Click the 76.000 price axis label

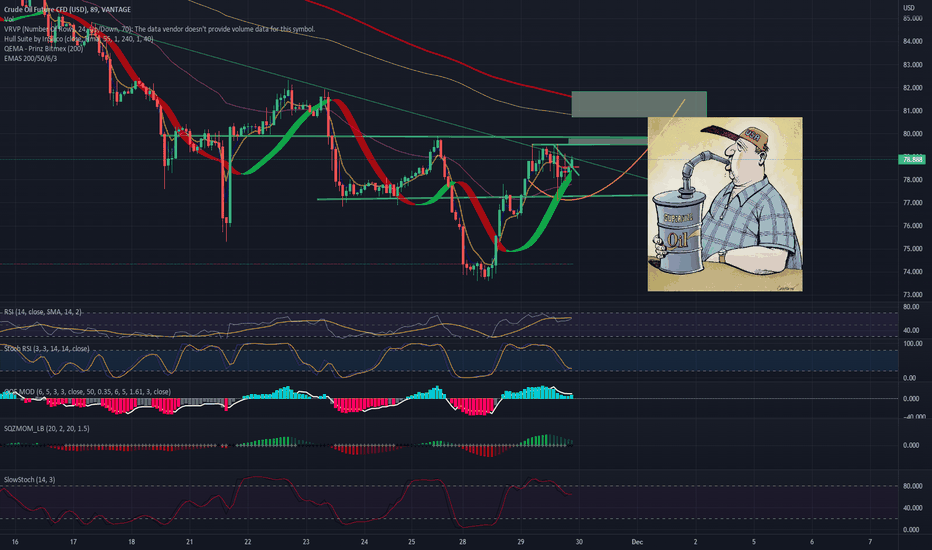[x=912, y=226]
